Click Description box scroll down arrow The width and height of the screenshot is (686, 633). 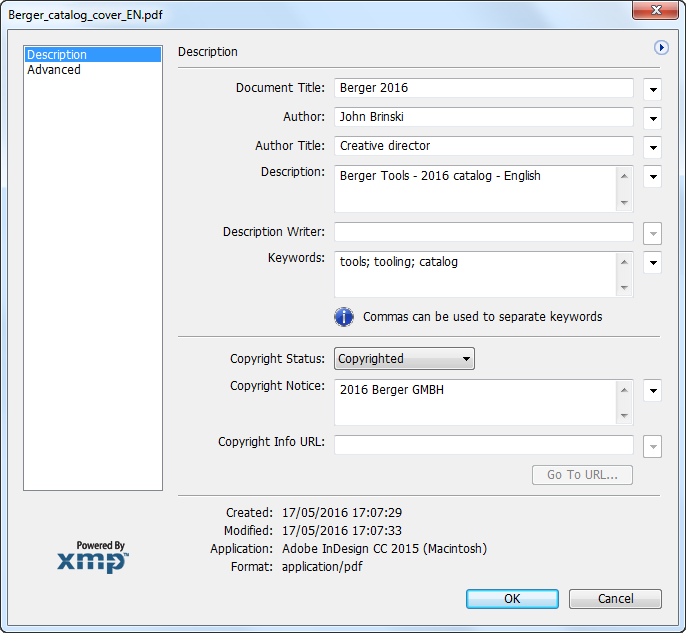[x=624, y=203]
